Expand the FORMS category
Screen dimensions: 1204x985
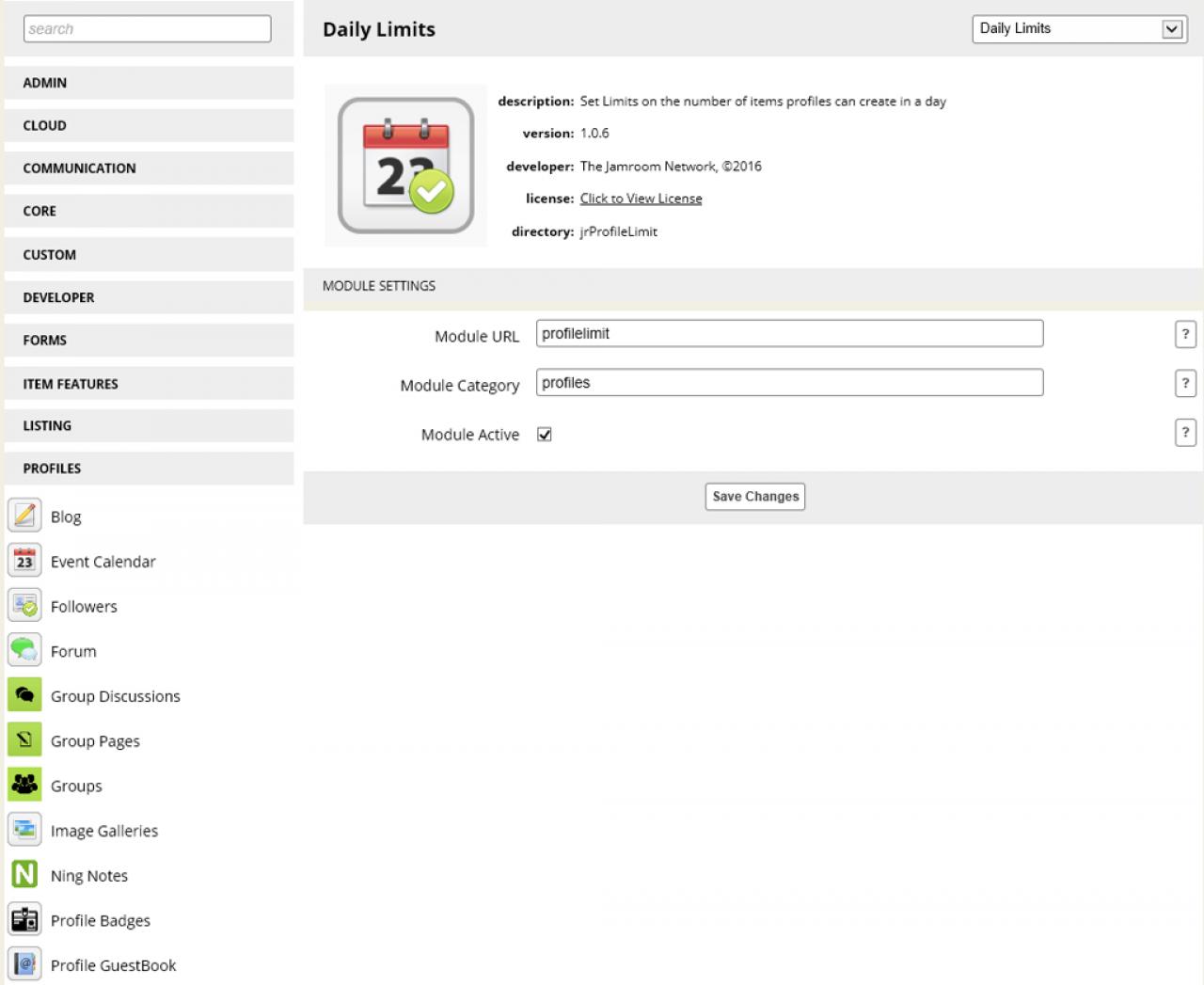[x=149, y=340]
